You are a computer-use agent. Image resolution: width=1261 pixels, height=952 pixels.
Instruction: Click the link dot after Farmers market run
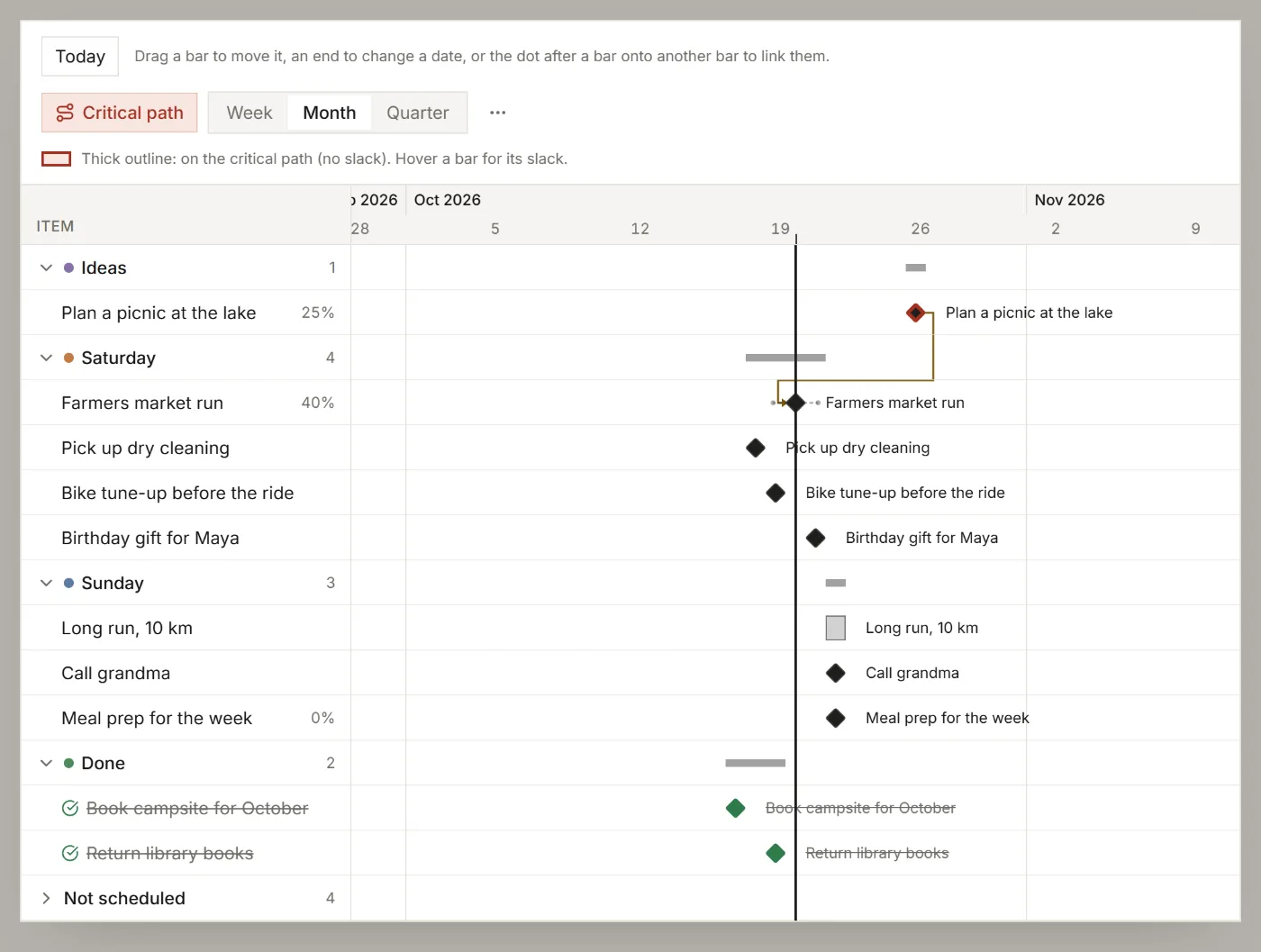click(x=817, y=403)
